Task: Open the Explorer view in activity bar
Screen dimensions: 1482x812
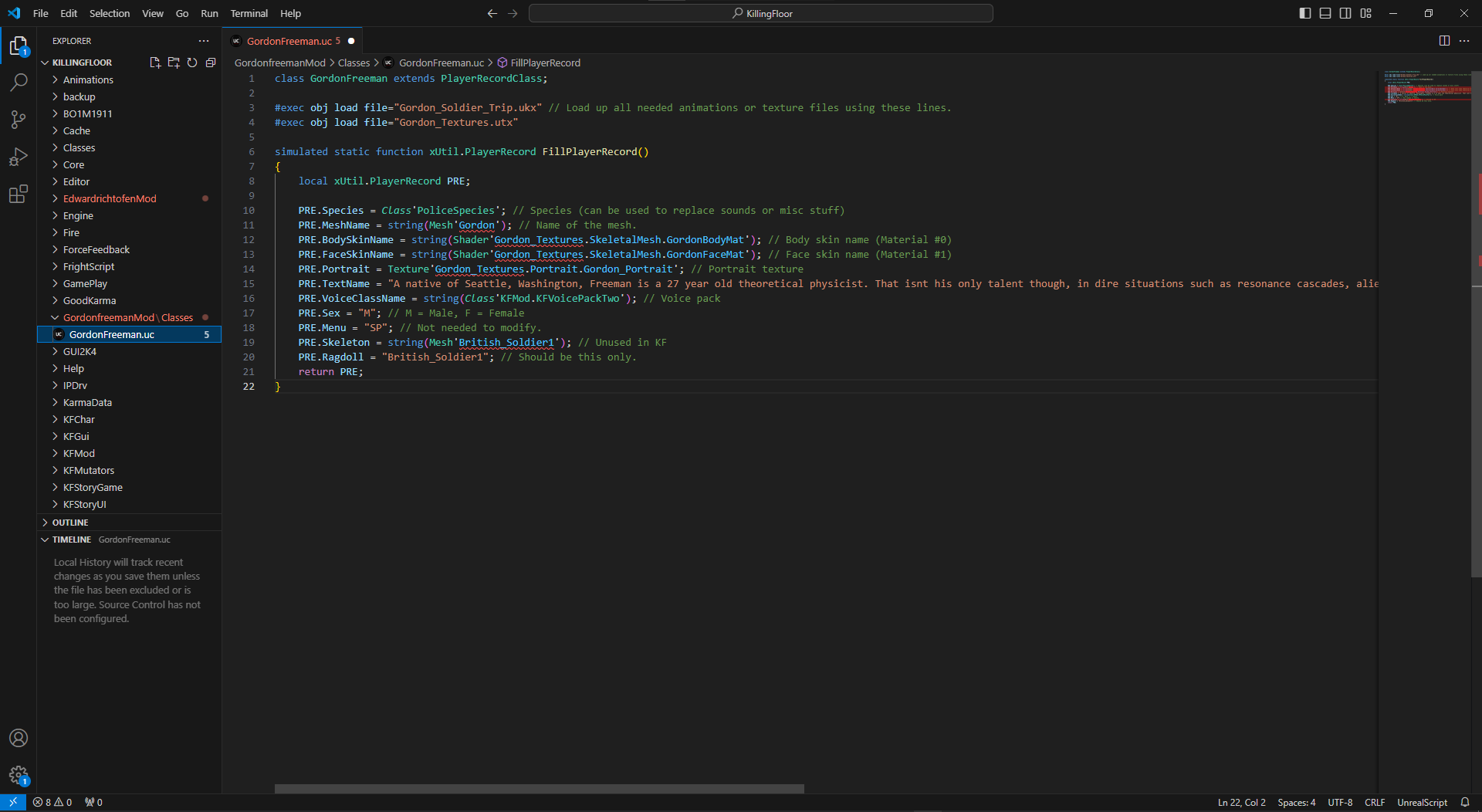Action: (x=19, y=46)
